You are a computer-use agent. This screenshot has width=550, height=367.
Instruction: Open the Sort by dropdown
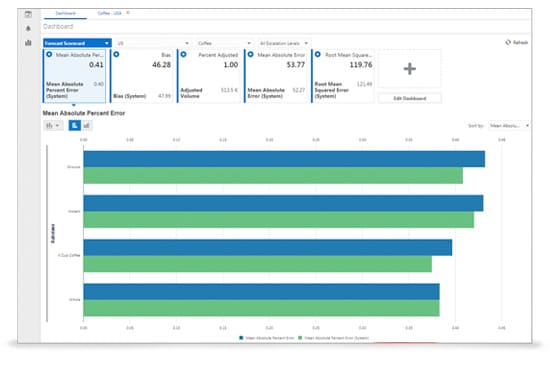[x=509, y=126]
